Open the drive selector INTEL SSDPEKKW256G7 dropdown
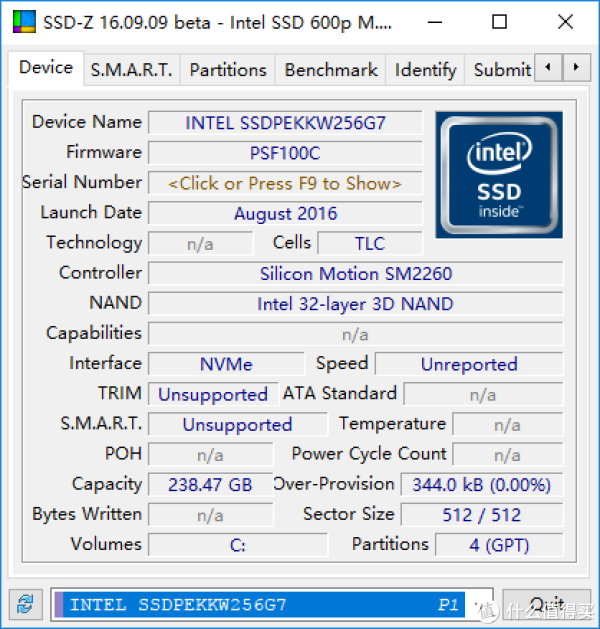Image resolution: width=600 pixels, height=629 pixels. tap(272, 604)
